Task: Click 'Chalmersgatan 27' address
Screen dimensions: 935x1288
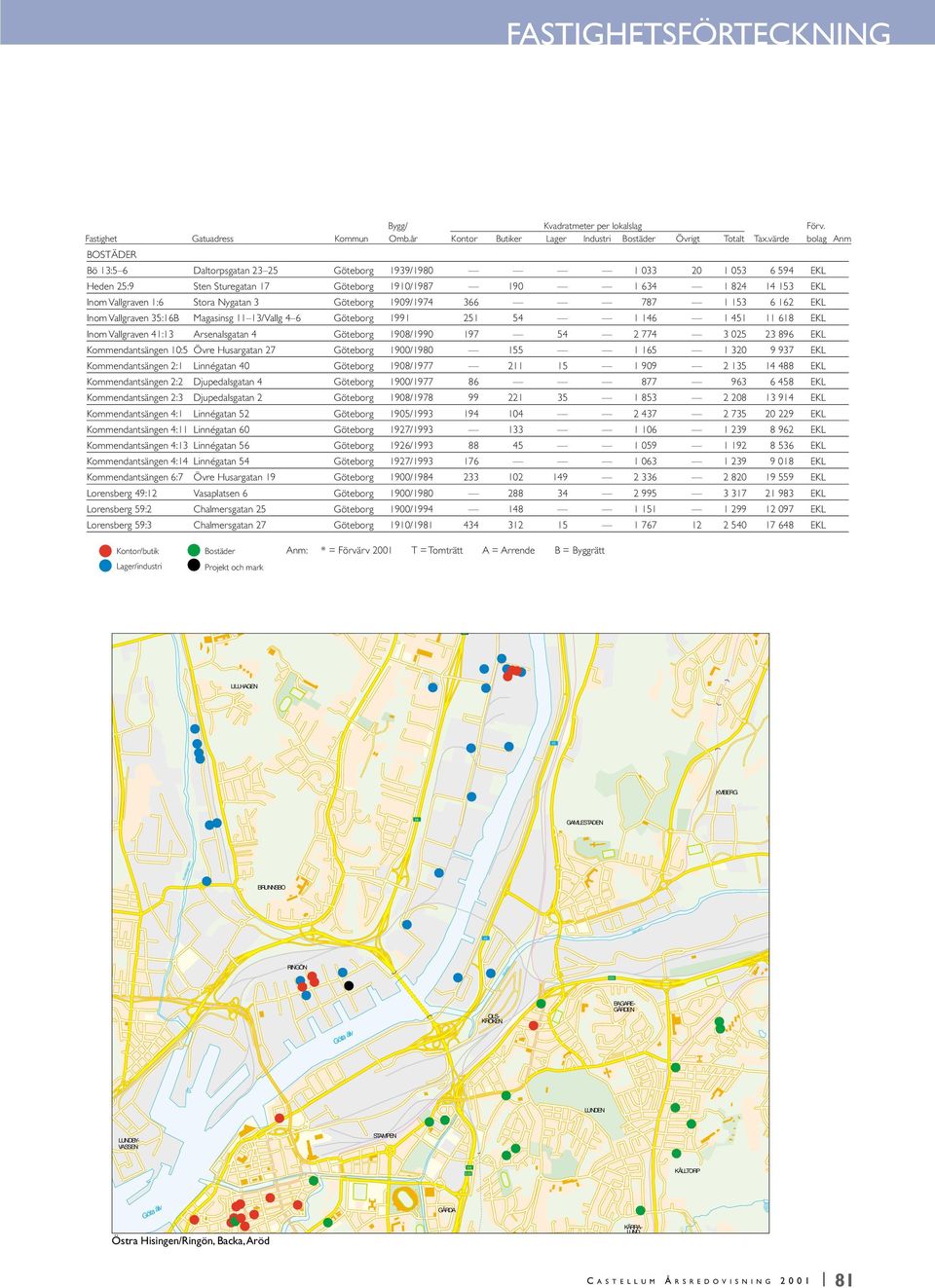Action: (x=229, y=525)
